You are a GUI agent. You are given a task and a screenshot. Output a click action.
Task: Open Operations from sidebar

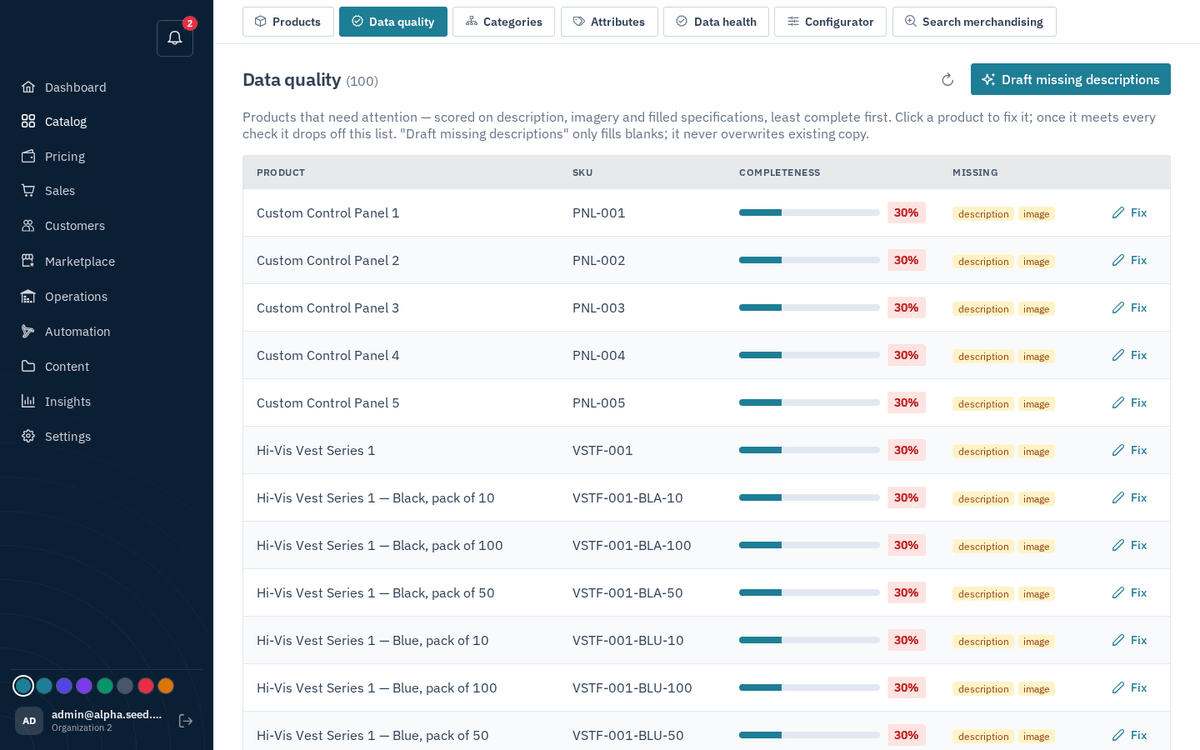(76, 296)
